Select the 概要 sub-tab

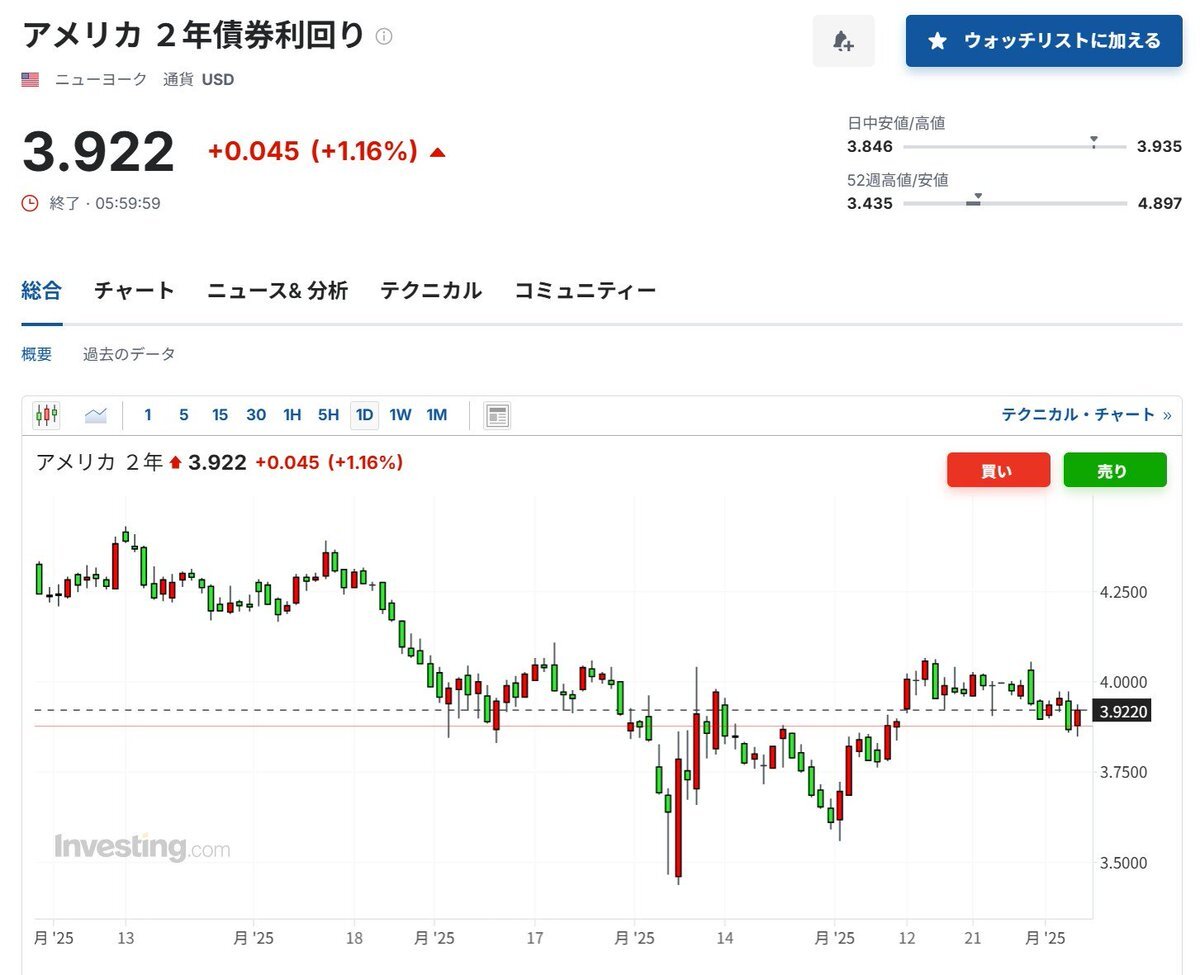(x=36, y=354)
